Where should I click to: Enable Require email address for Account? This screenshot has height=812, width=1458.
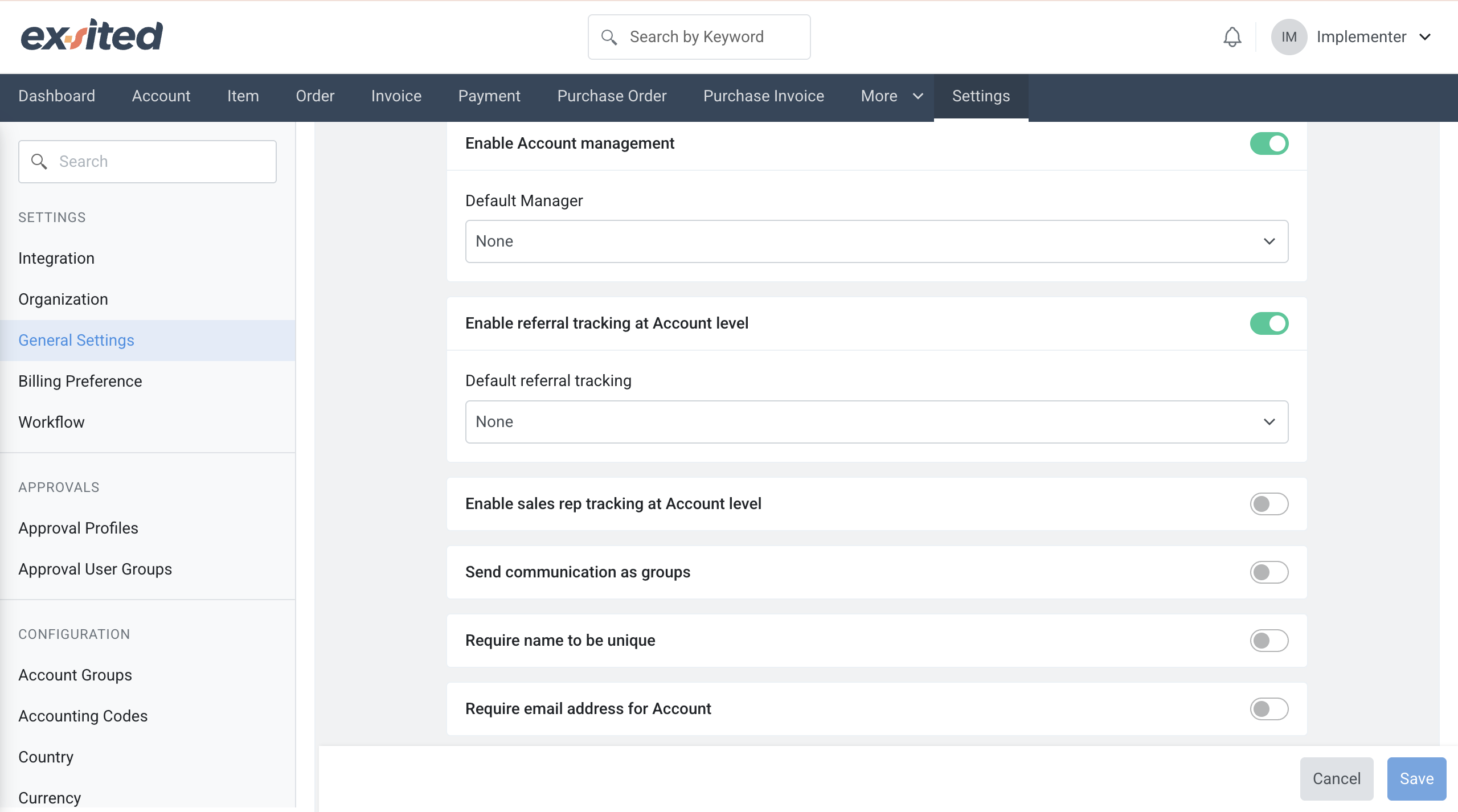[x=1269, y=709]
